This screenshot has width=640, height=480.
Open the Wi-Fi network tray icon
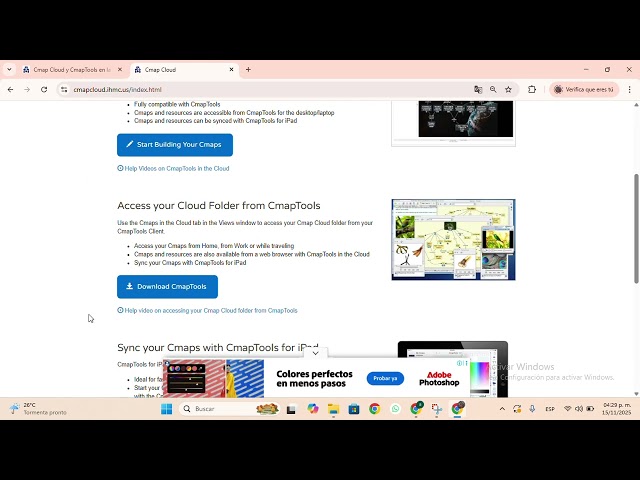pos(567,409)
